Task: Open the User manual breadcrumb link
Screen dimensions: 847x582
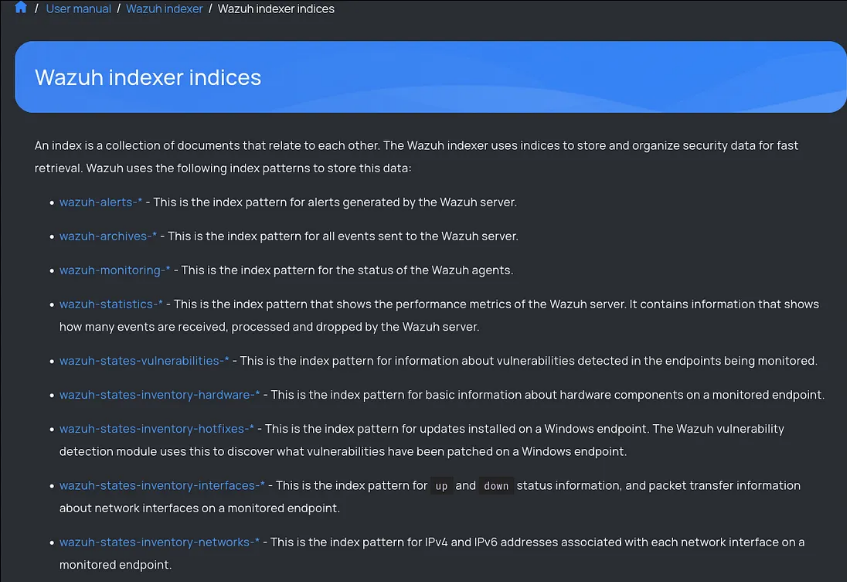Action: 78,9
